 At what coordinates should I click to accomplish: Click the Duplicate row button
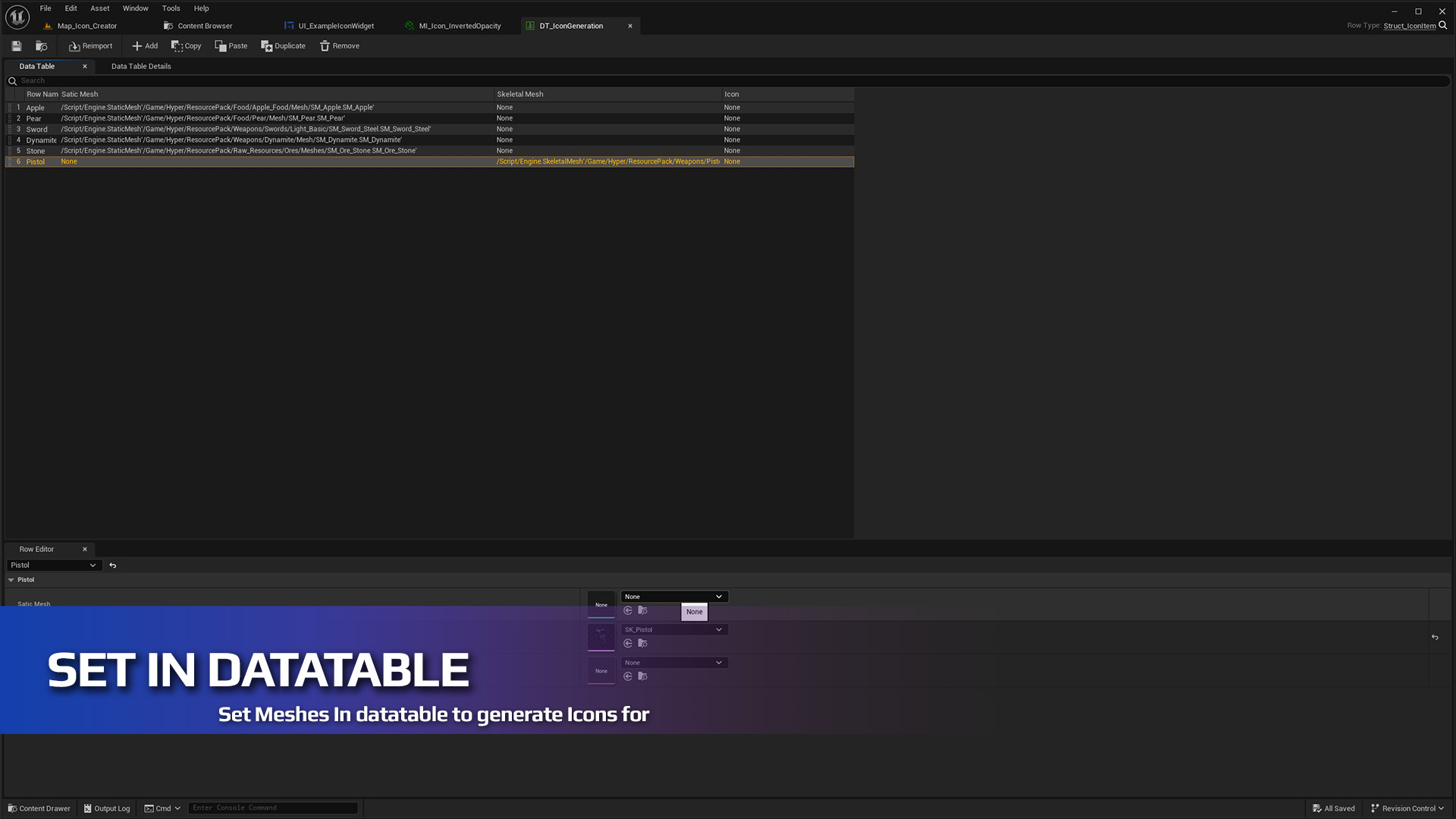pyautogui.click(x=283, y=46)
